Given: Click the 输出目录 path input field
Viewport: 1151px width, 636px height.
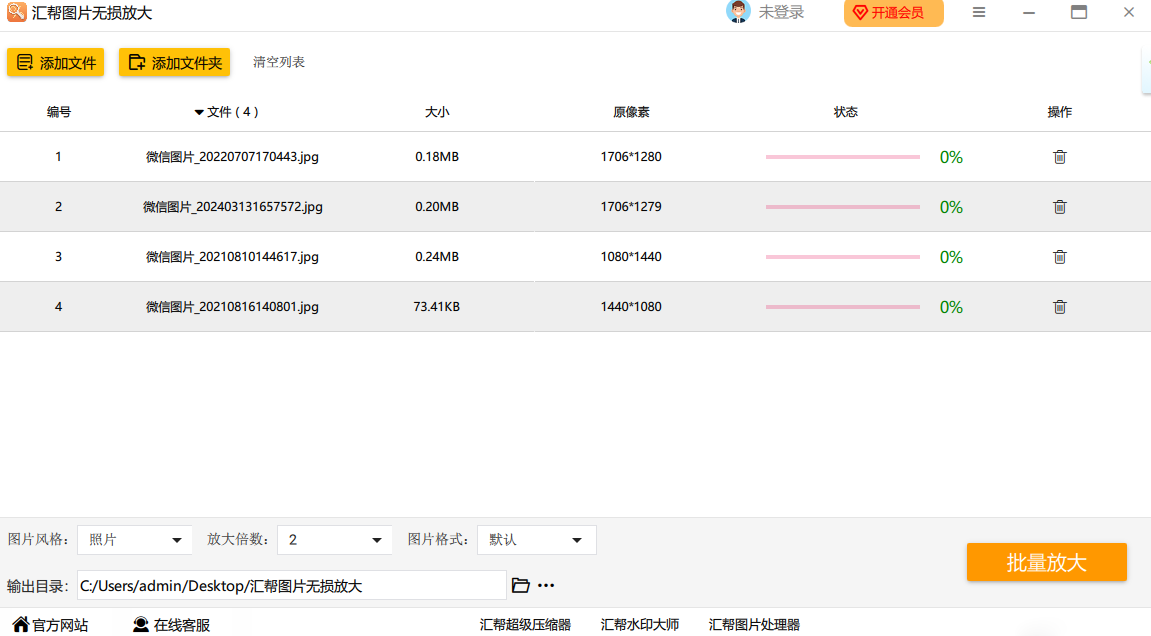Looking at the screenshot, I should [x=291, y=586].
